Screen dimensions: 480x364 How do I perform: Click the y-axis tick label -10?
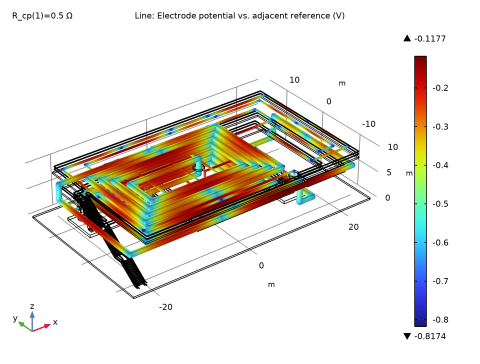pos(369,124)
